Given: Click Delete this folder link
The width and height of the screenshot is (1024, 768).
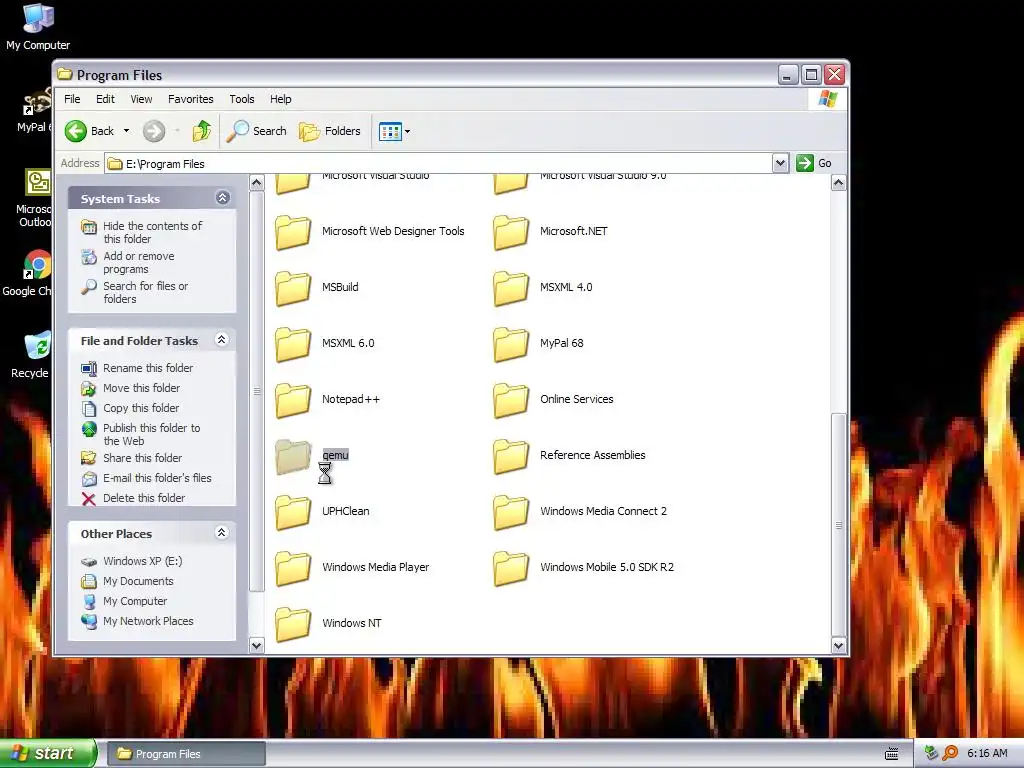Looking at the screenshot, I should 144,498.
